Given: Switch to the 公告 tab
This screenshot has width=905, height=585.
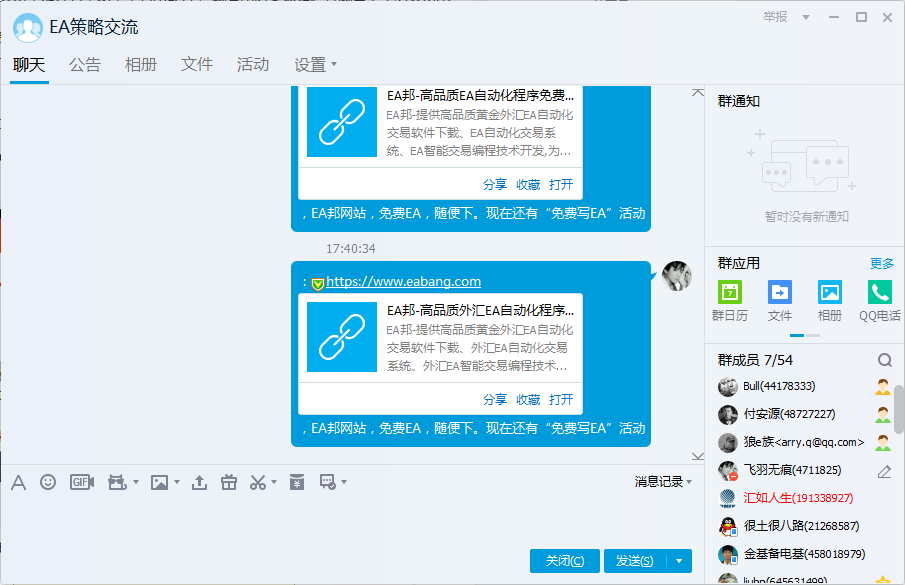Looking at the screenshot, I should coord(85,65).
